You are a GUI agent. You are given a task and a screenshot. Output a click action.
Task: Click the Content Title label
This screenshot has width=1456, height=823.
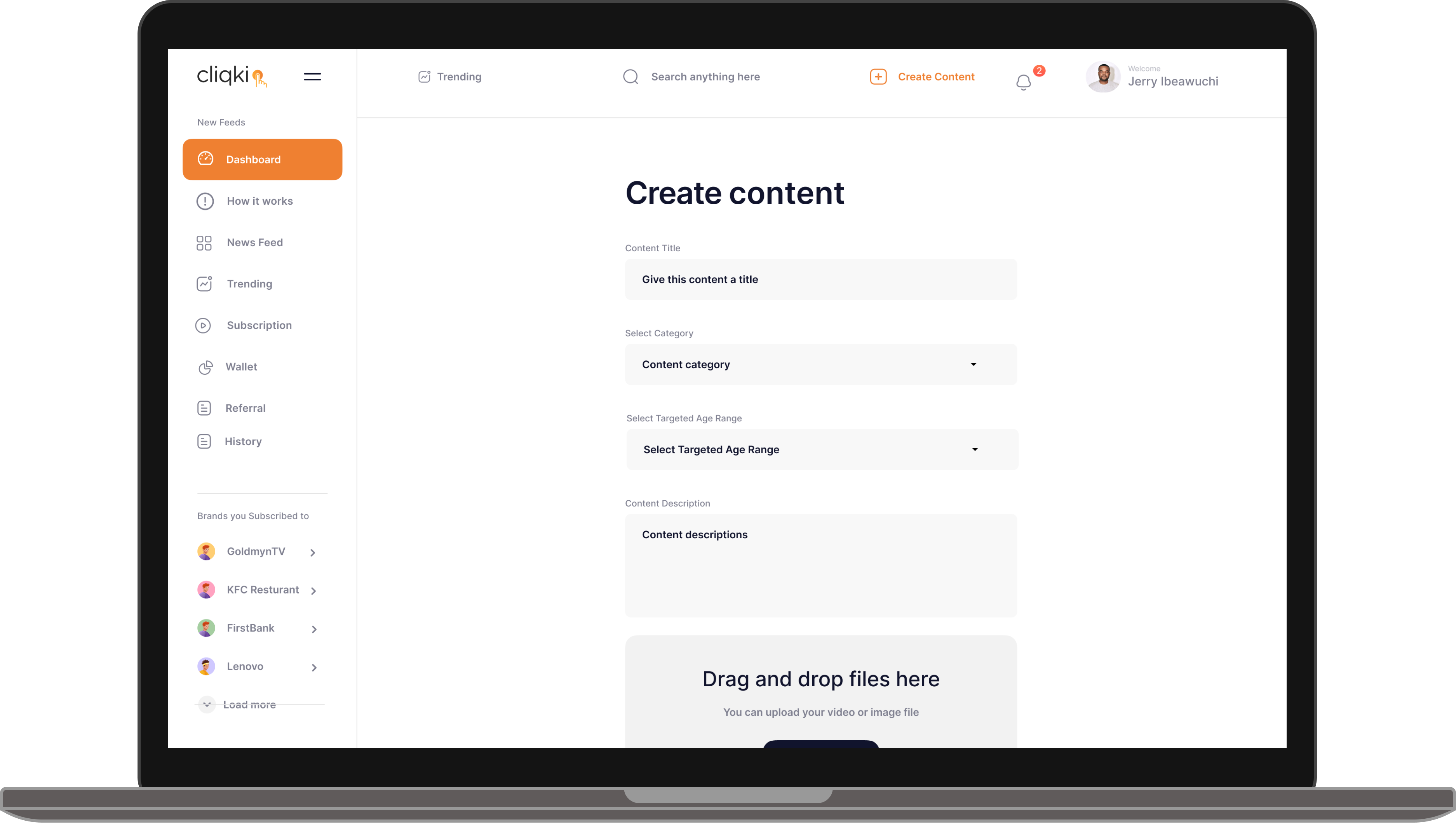(653, 248)
